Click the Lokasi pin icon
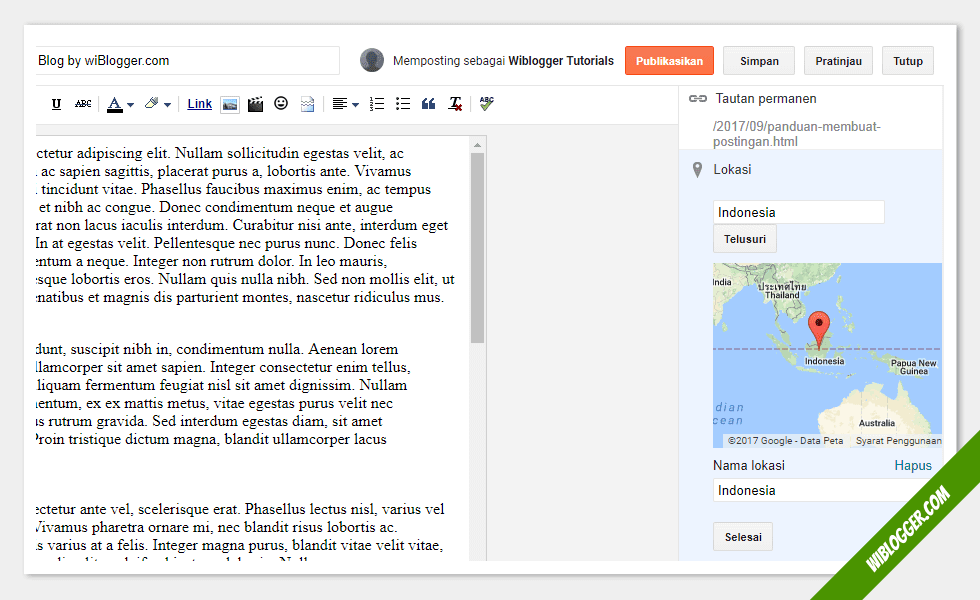980x600 pixels. (x=698, y=170)
